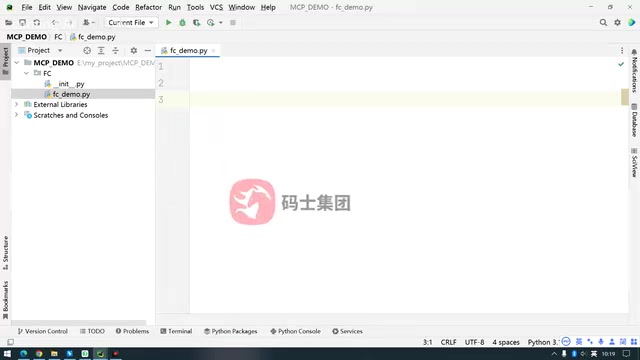Start debugging with the bug icon

[182, 22]
